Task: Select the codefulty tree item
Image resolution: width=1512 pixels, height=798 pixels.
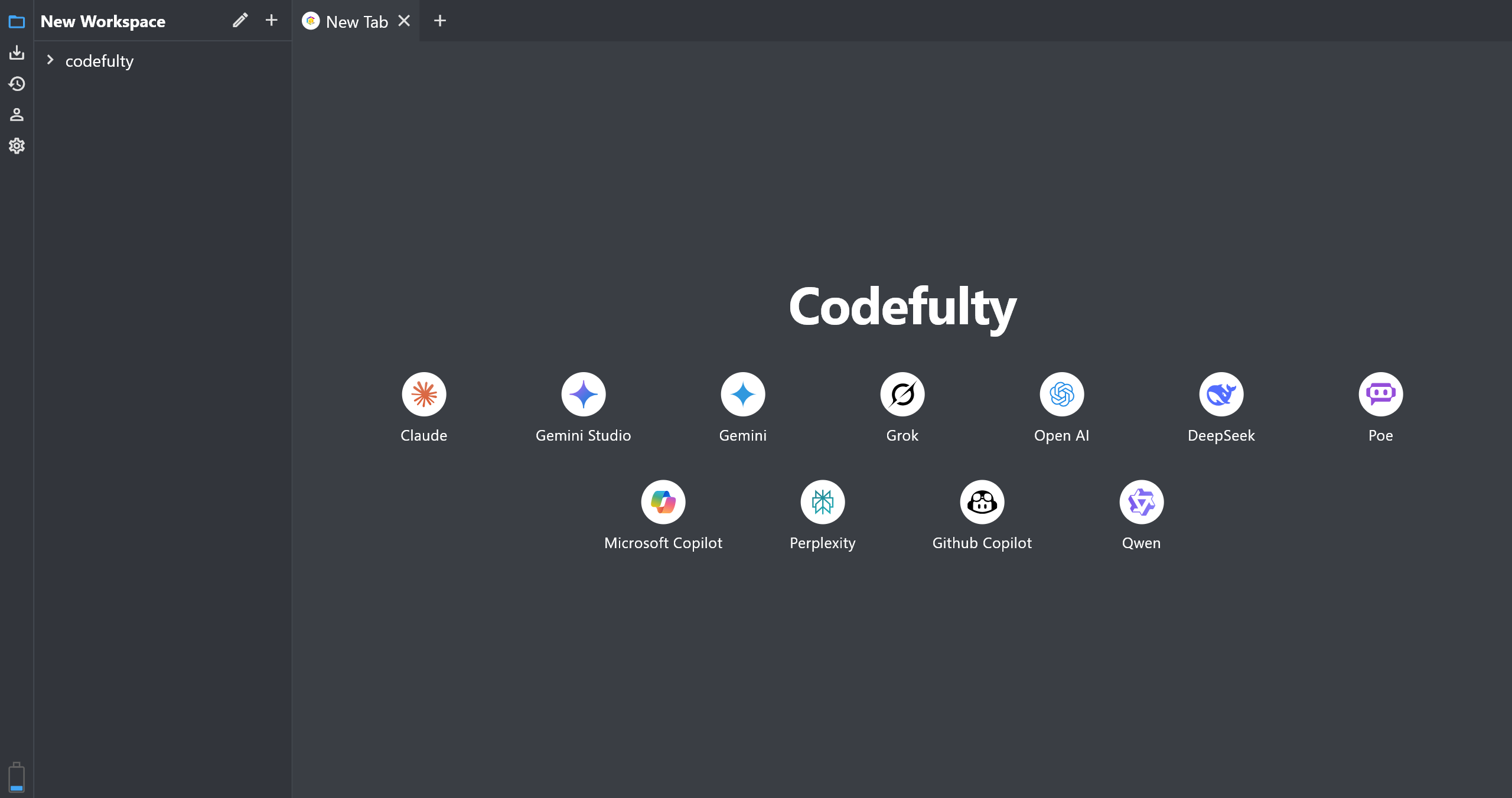Action: (99, 61)
